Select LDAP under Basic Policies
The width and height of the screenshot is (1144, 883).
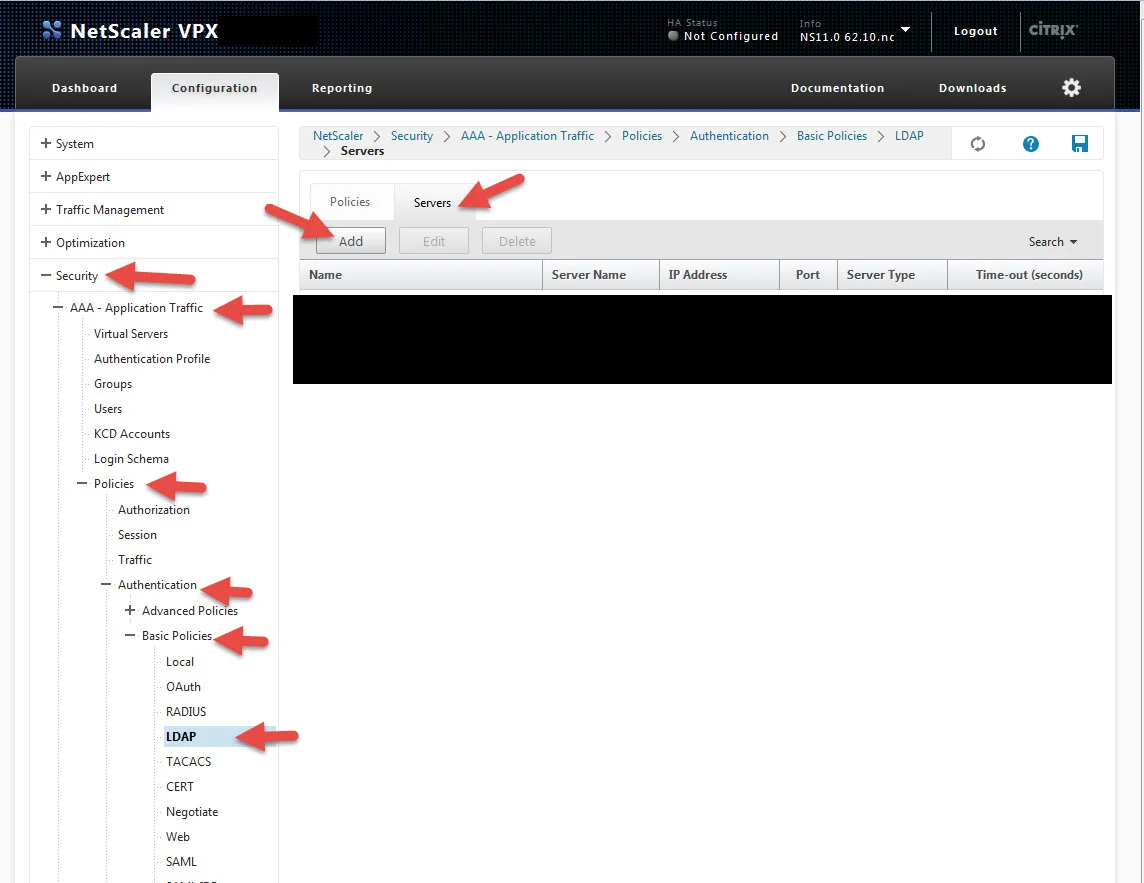pyautogui.click(x=181, y=736)
